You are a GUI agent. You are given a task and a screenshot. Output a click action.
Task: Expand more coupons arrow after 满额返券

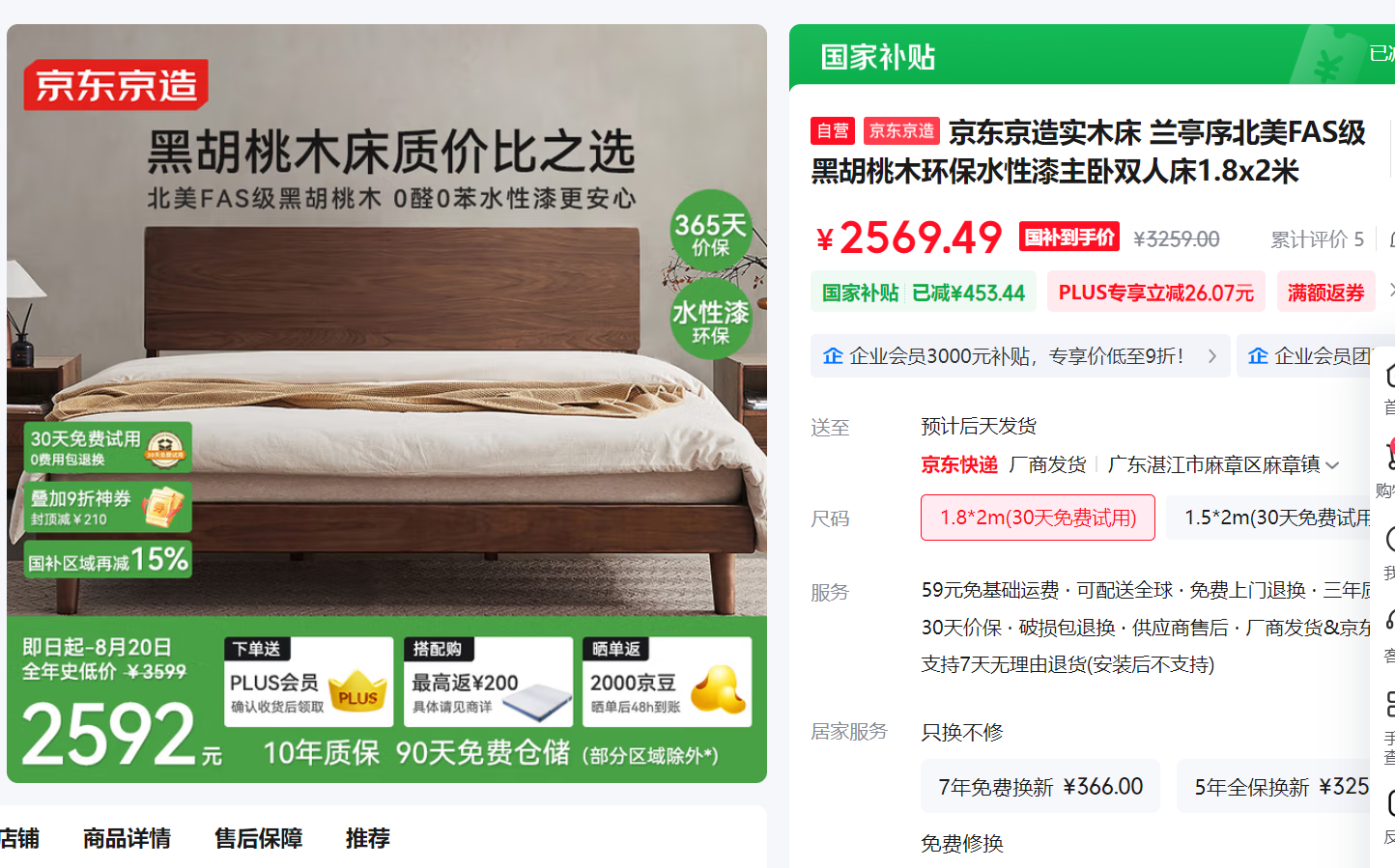click(1391, 291)
